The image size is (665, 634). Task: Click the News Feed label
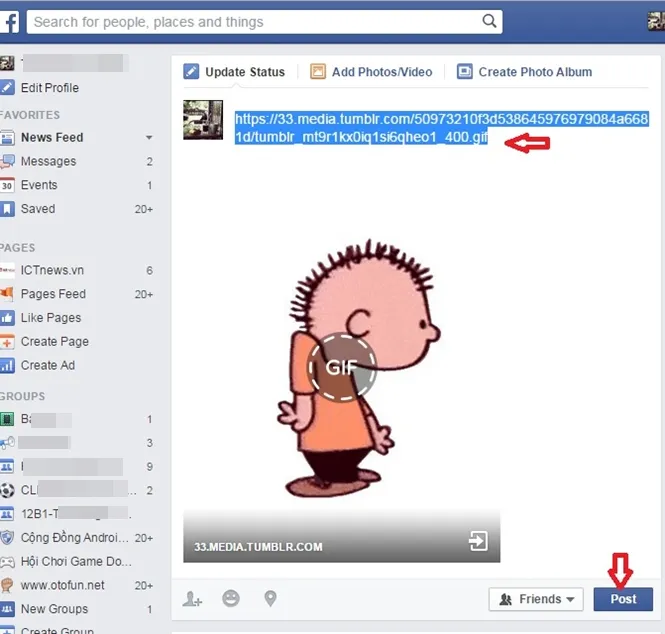click(x=52, y=137)
